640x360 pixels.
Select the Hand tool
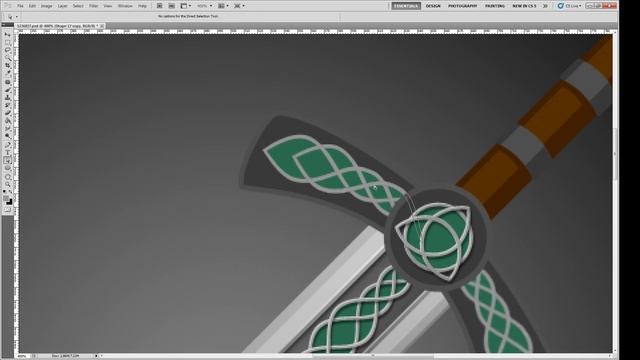click(7, 176)
